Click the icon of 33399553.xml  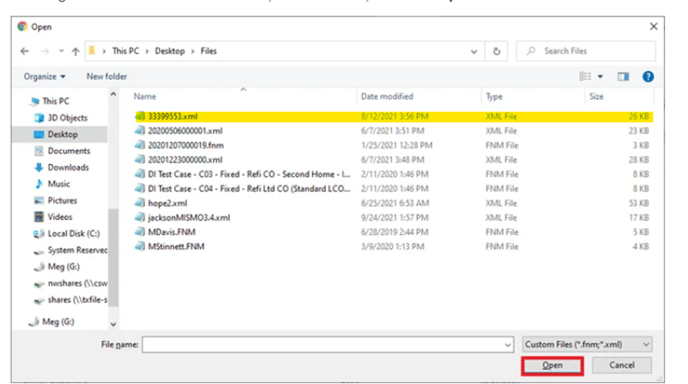(x=140, y=116)
